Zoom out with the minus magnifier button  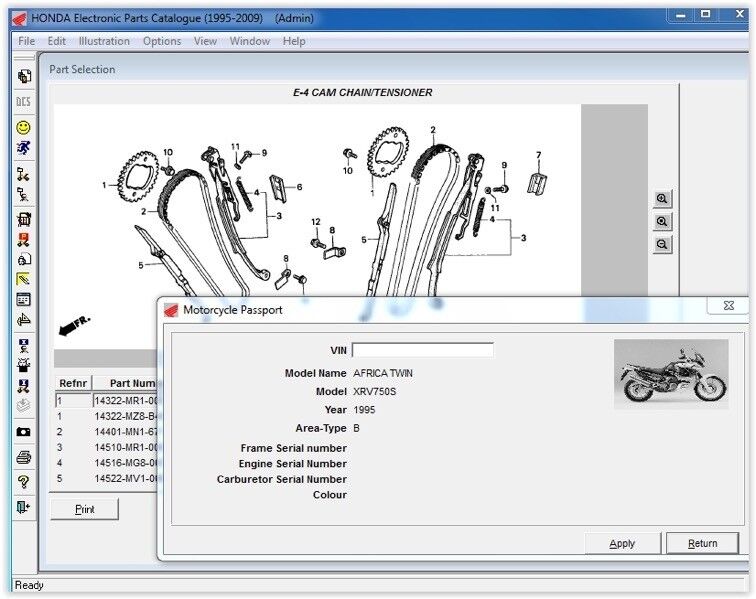point(662,244)
